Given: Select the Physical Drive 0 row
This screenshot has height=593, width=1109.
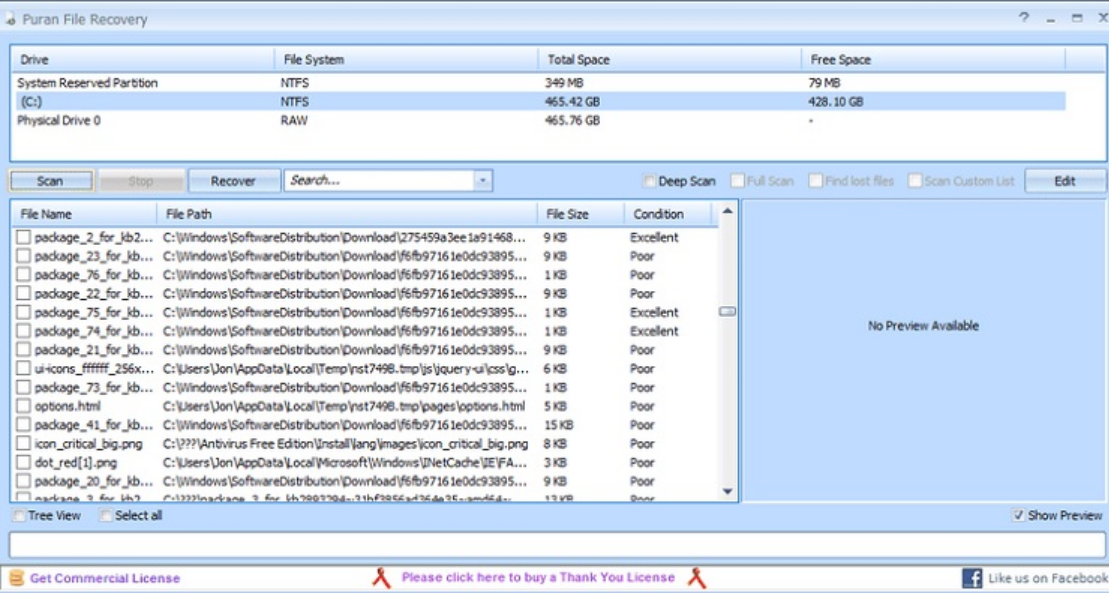Looking at the screenshot, I should (x=59, y=121).
